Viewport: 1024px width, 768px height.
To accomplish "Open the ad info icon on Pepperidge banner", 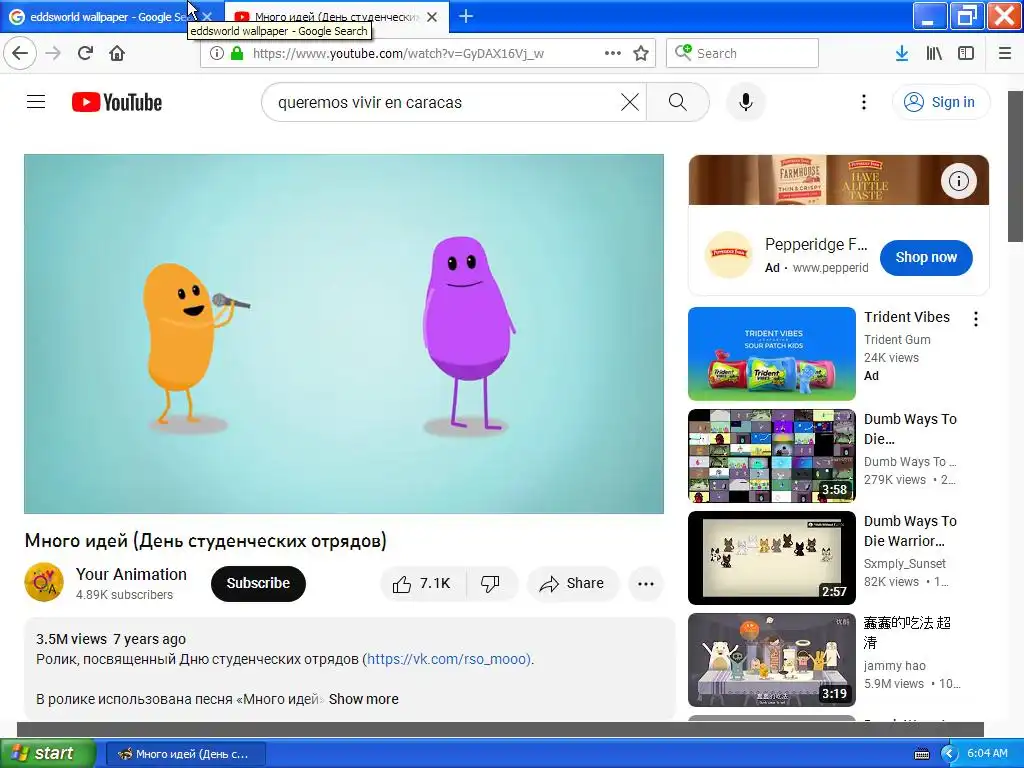I will pyautogui.click(x=959, y=181).
